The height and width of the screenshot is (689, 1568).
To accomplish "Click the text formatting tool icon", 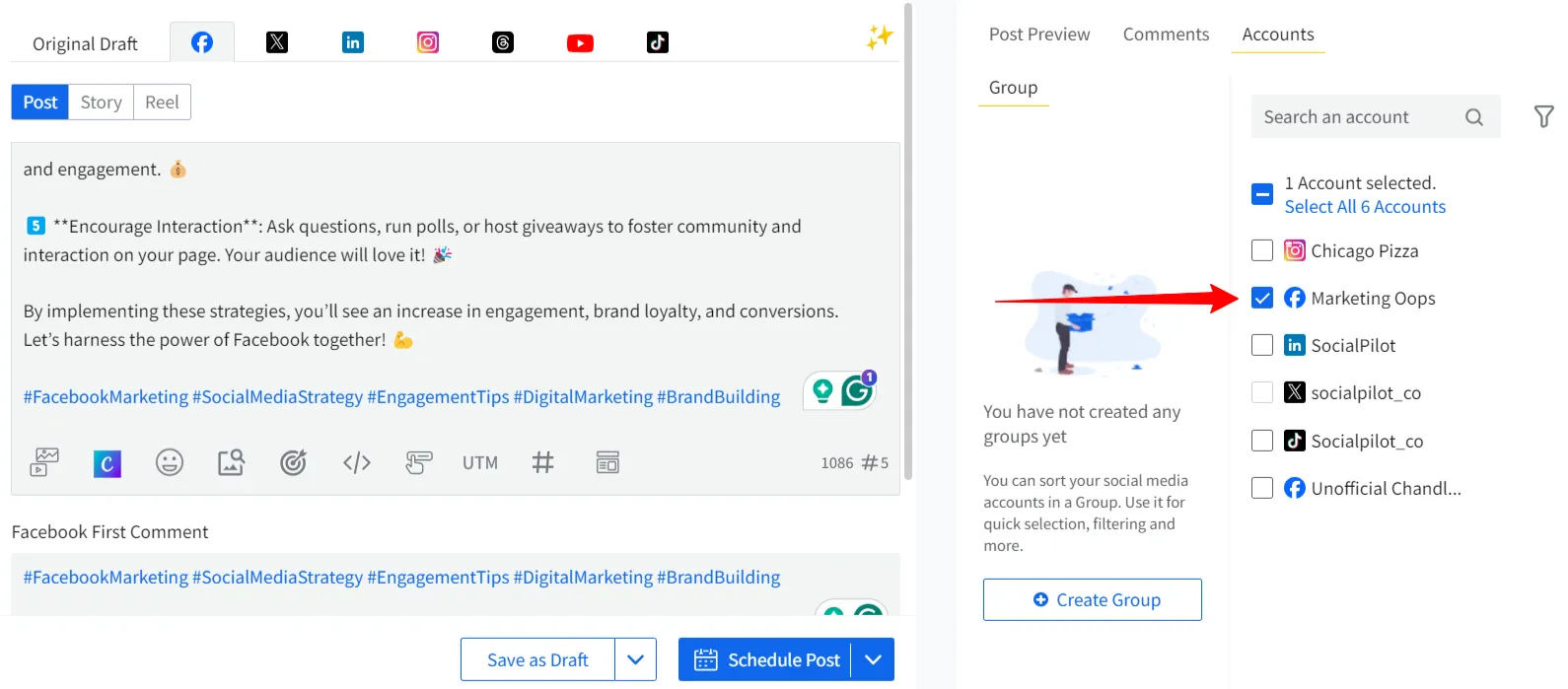I will click(419, 461).
